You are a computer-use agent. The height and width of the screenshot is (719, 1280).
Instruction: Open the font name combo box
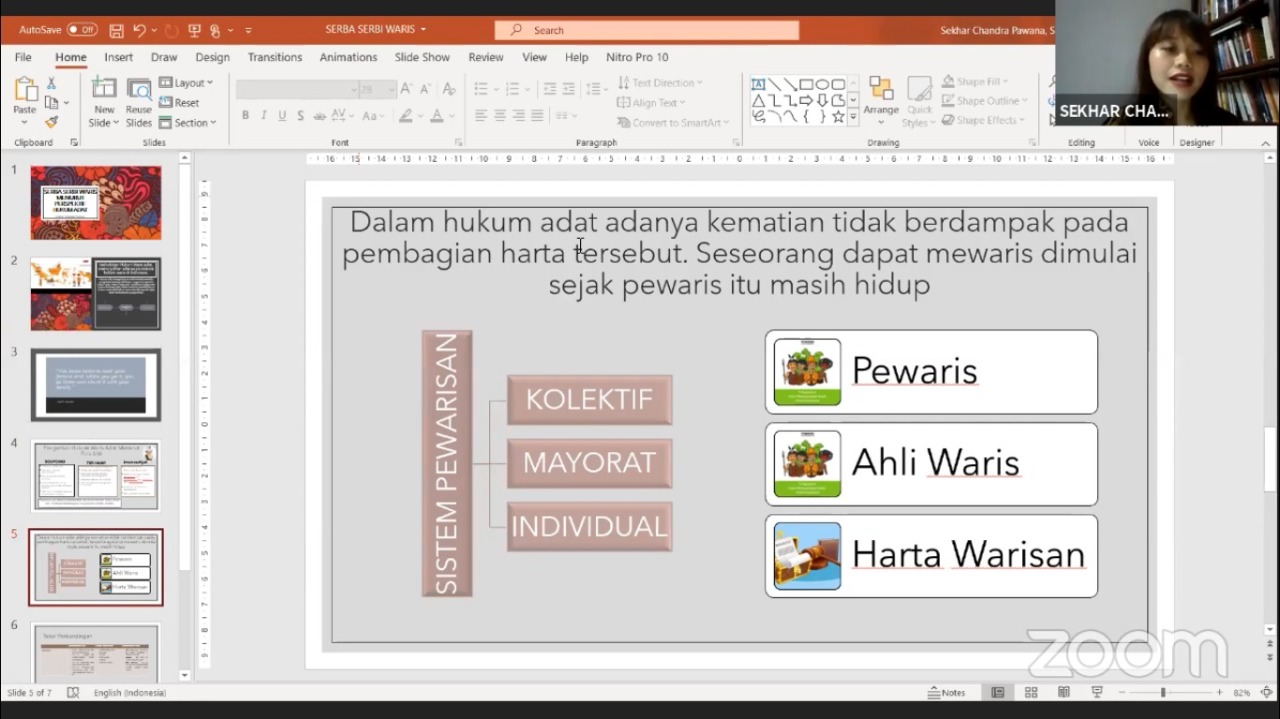pos(296,89)
